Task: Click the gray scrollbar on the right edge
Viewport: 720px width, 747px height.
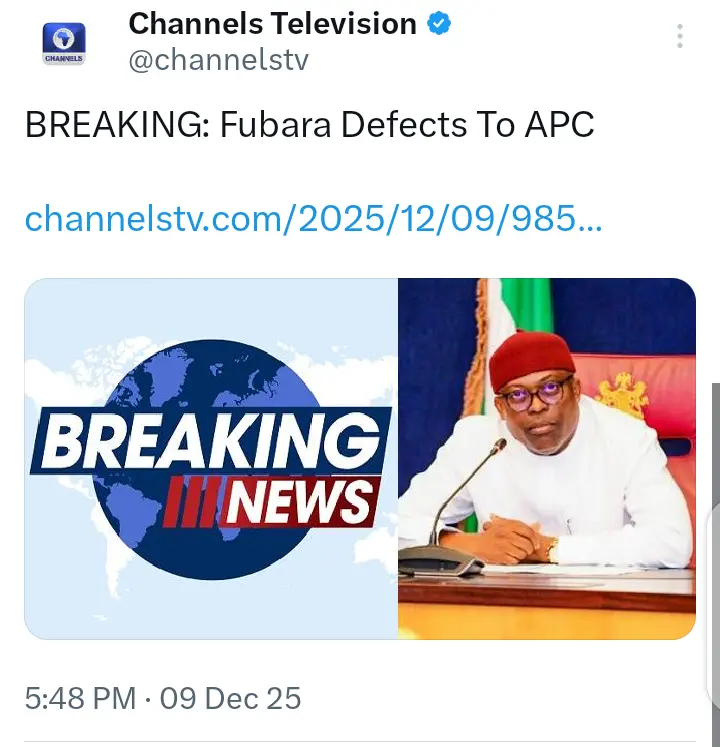Action: click(x=714, y=560)
